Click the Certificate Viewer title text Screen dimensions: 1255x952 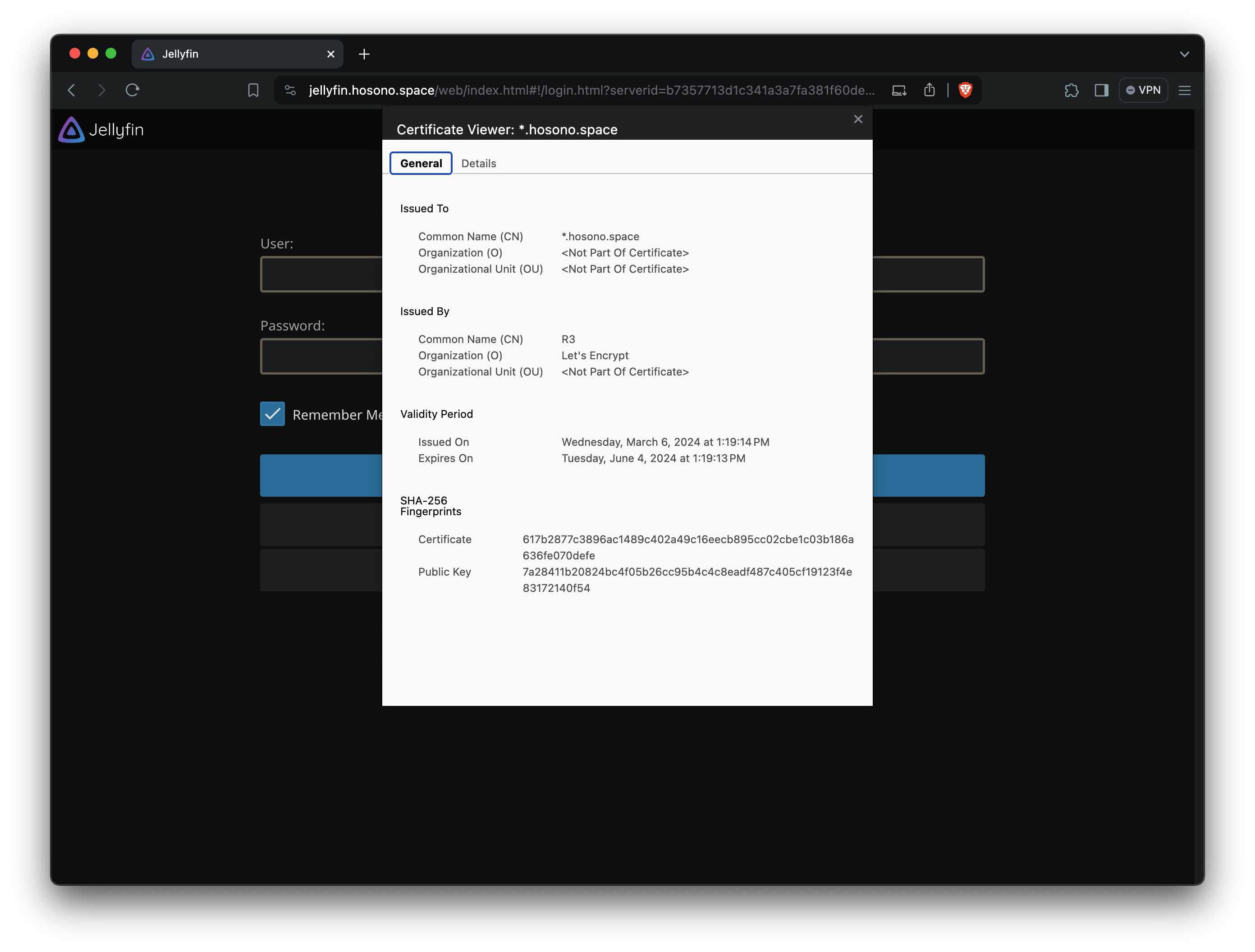[507, 130]
